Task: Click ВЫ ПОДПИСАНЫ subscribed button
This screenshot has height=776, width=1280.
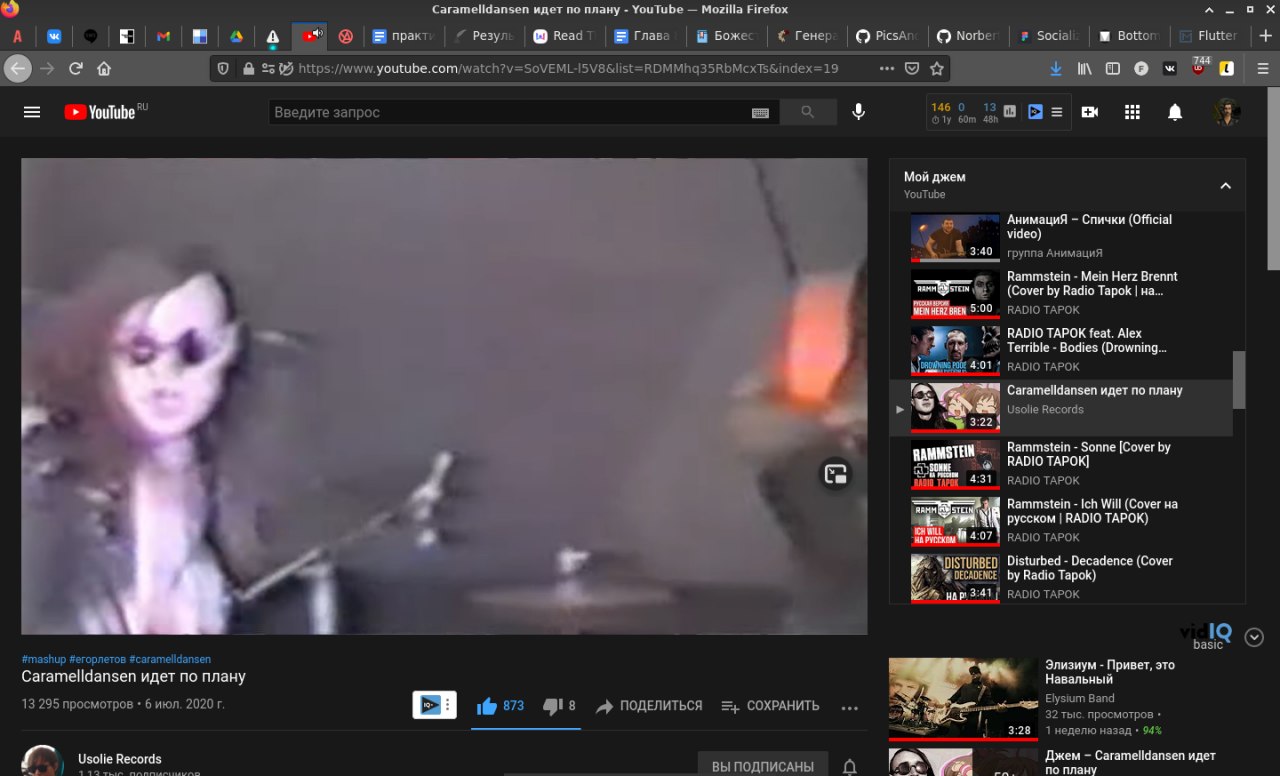Action: (763, 765)
